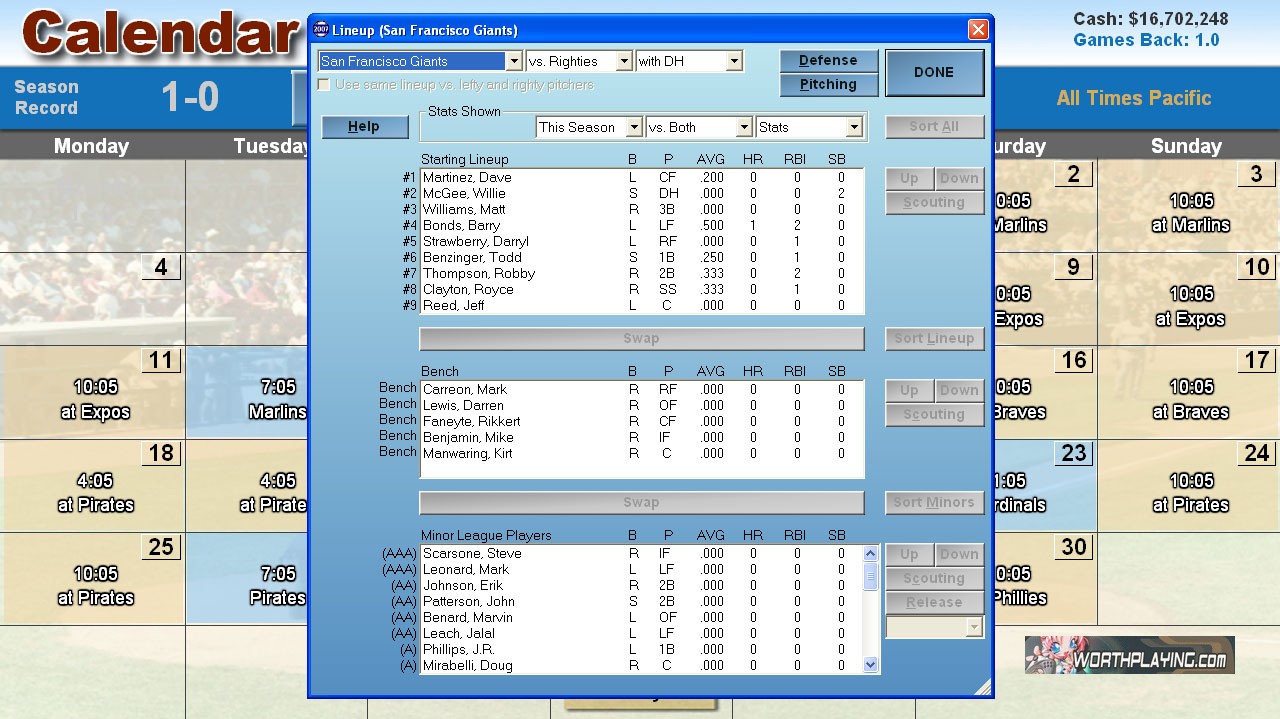
Task: Switch to the Defense view
Action: click(x=828, y=60)
